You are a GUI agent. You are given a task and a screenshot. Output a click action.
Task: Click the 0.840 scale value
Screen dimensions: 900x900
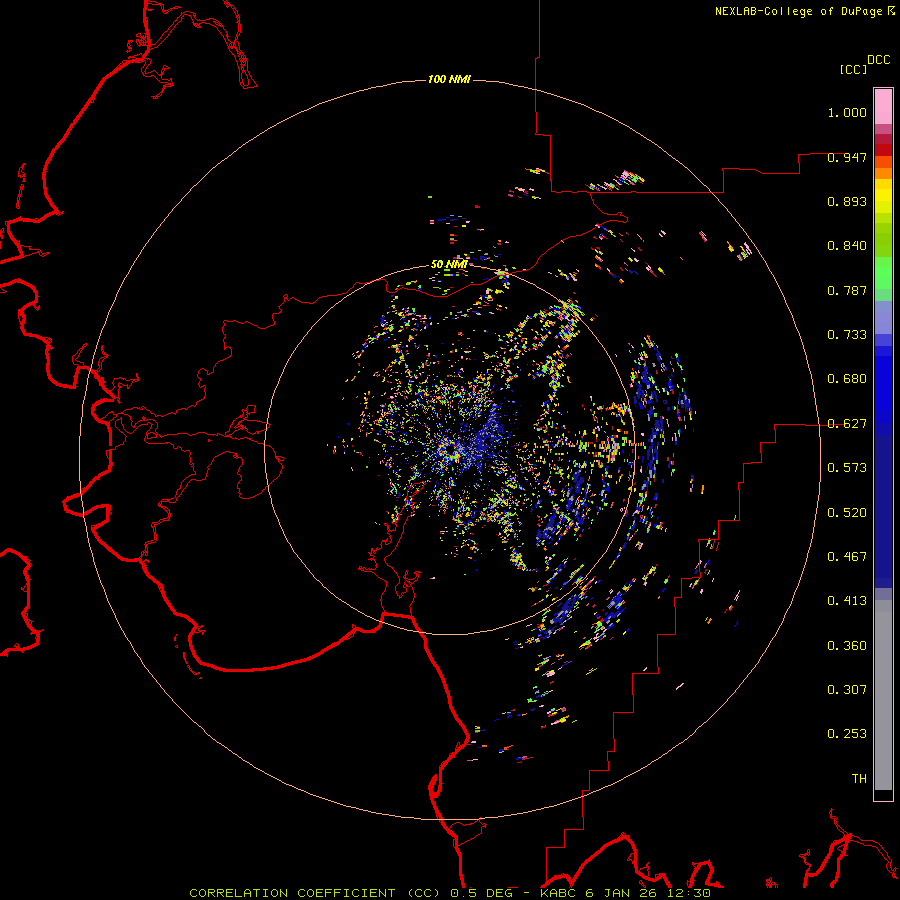coord(847,246)
